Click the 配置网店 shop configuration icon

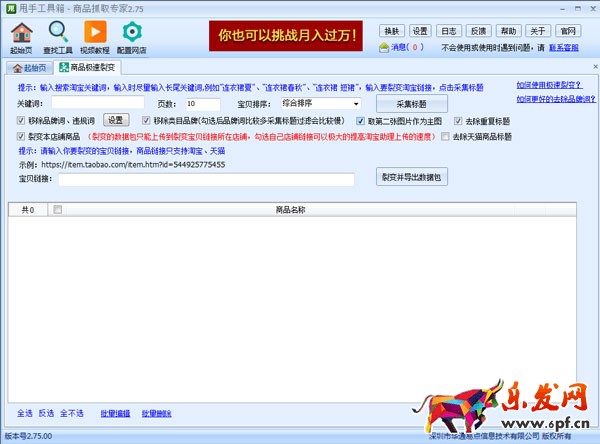pos(132,37)
